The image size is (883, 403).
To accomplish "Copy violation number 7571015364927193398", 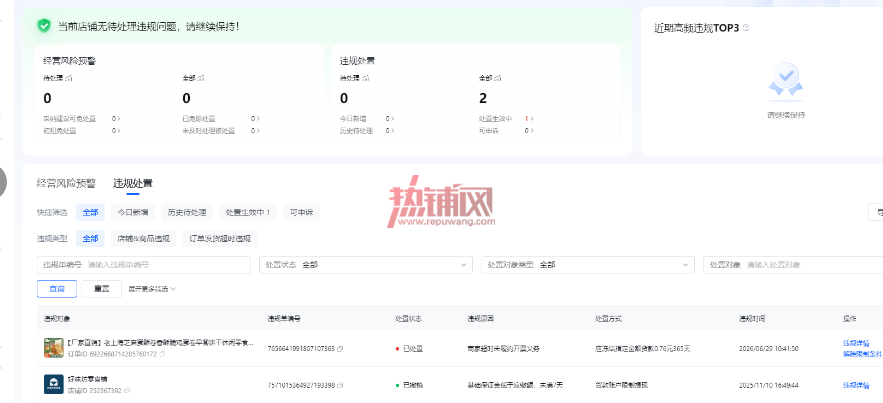I will pyautogui.click(x=340, y=385).
